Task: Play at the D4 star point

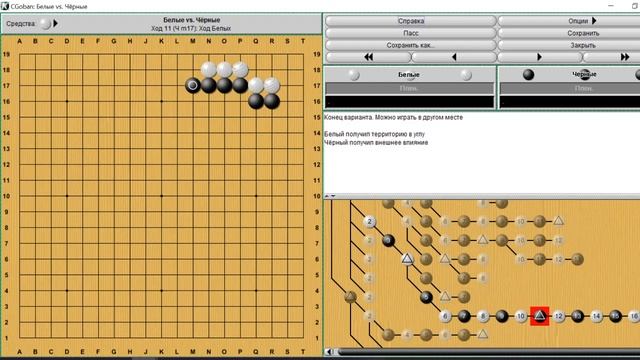Action: (x=67, y=291)
